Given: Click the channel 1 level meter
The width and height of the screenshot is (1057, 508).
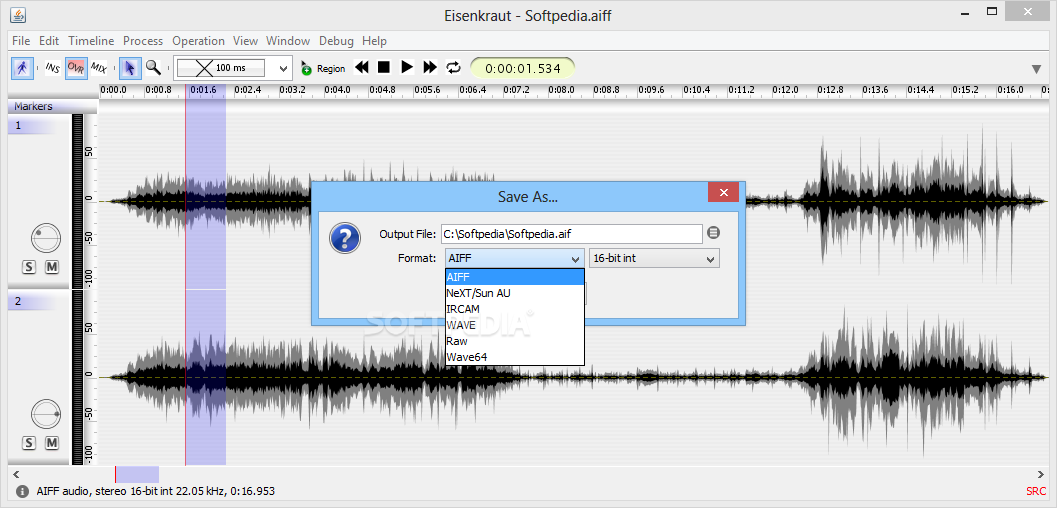Looking at the screenshot, I should 78,201.
